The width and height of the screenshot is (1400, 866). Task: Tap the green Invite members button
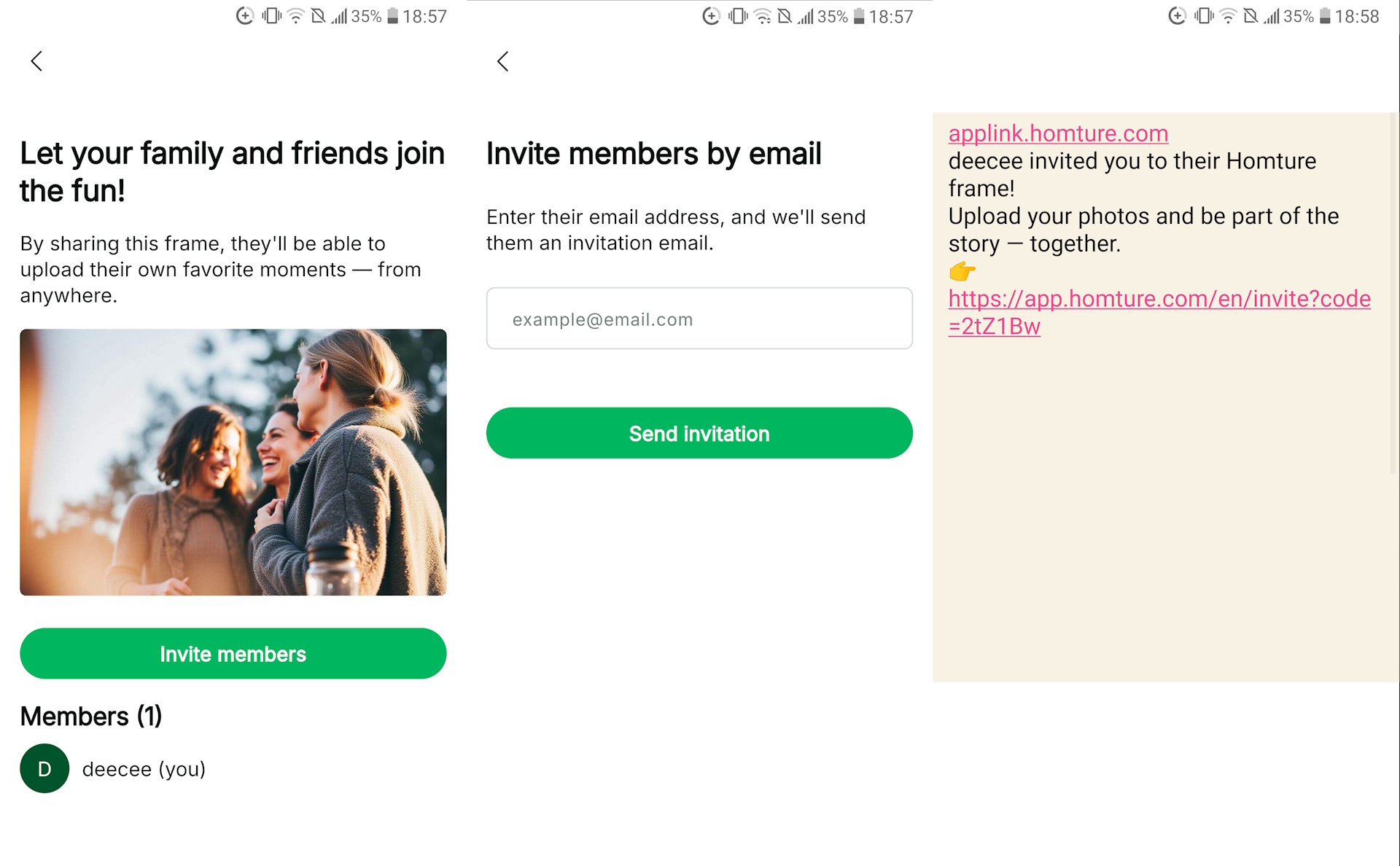pyautogui.click(x=233, y=653)
